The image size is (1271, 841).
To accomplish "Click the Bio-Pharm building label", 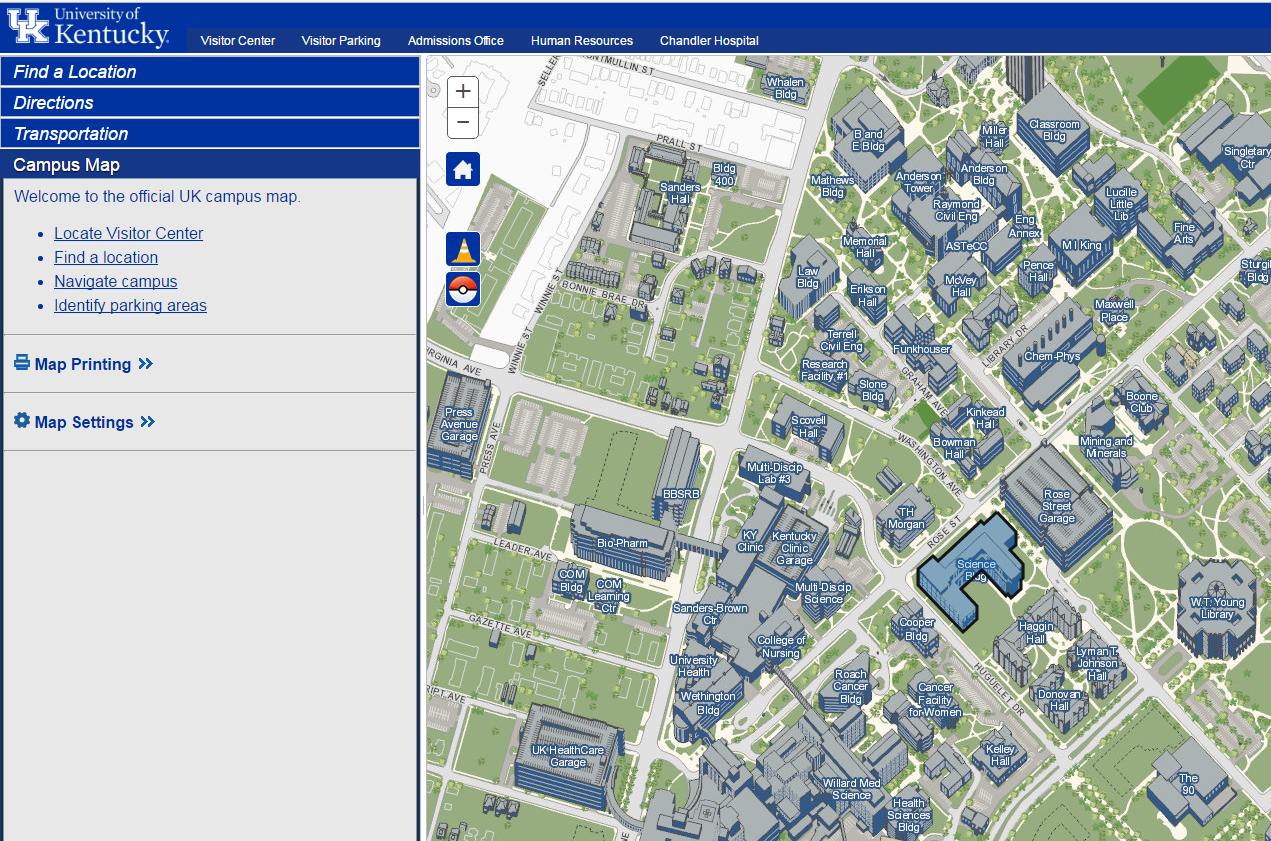I will pyautogui.click(x=622, y=544).
